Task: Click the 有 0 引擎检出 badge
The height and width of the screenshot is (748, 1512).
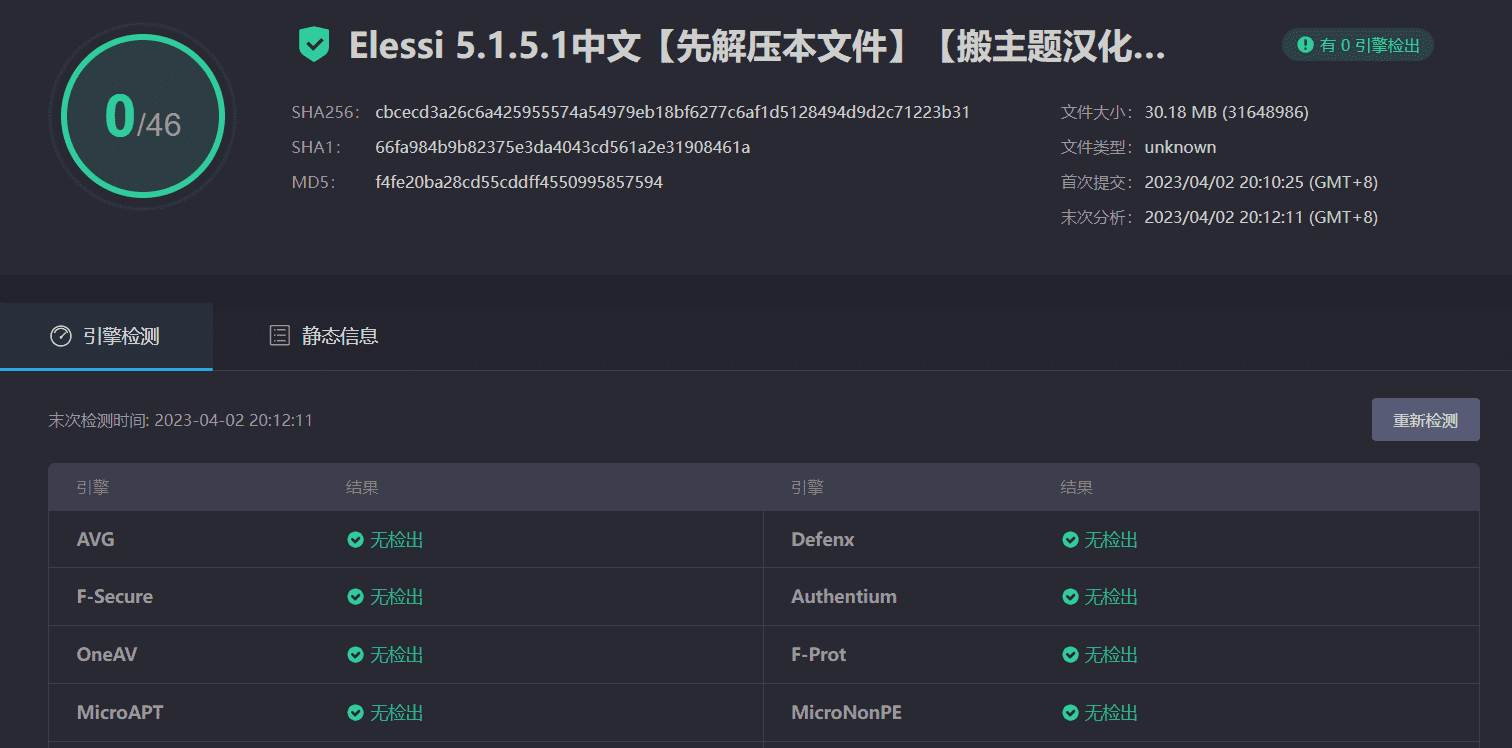Action: [1357, 45]
